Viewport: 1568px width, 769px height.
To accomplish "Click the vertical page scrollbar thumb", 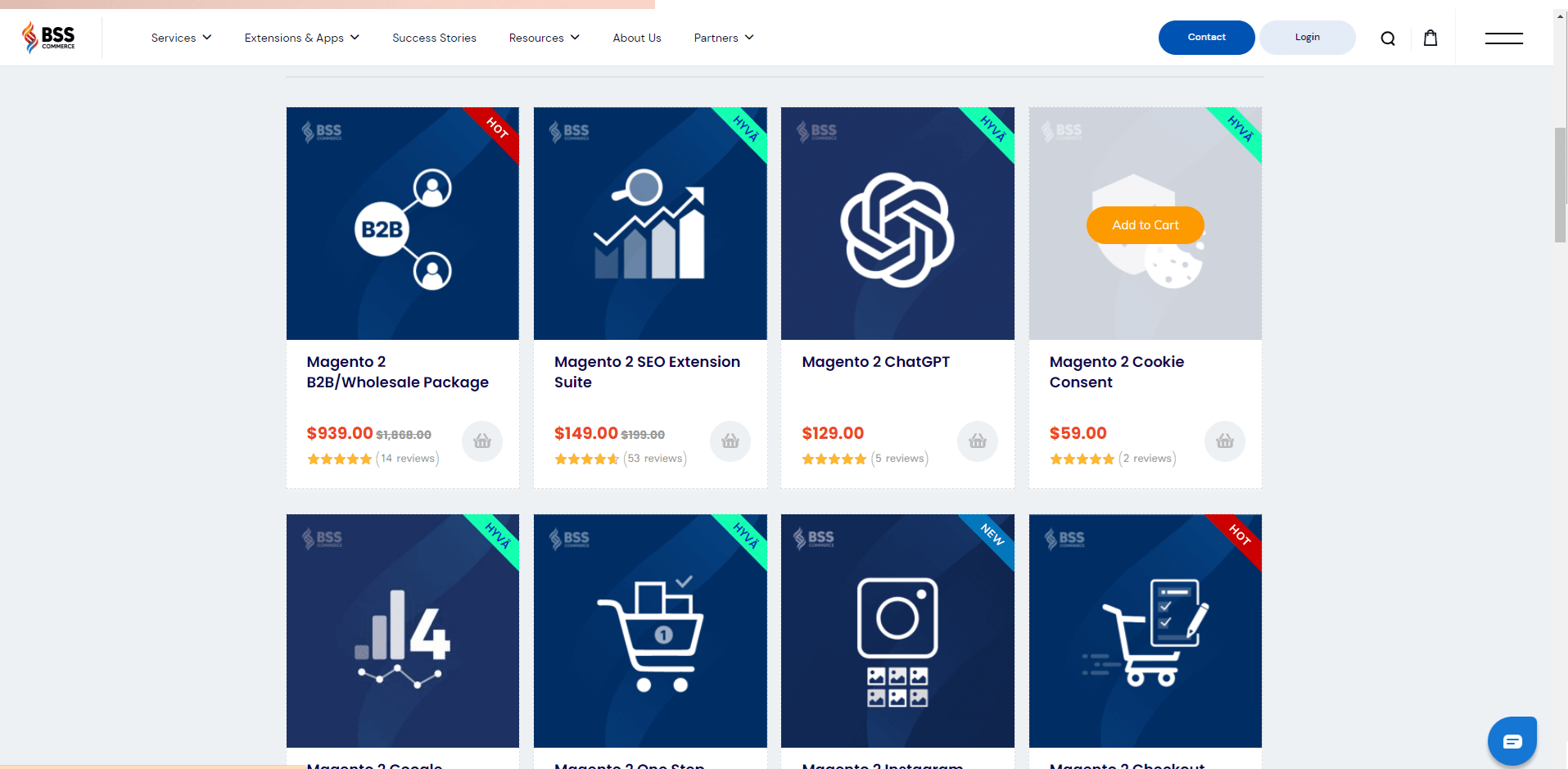I will 1560,185.
